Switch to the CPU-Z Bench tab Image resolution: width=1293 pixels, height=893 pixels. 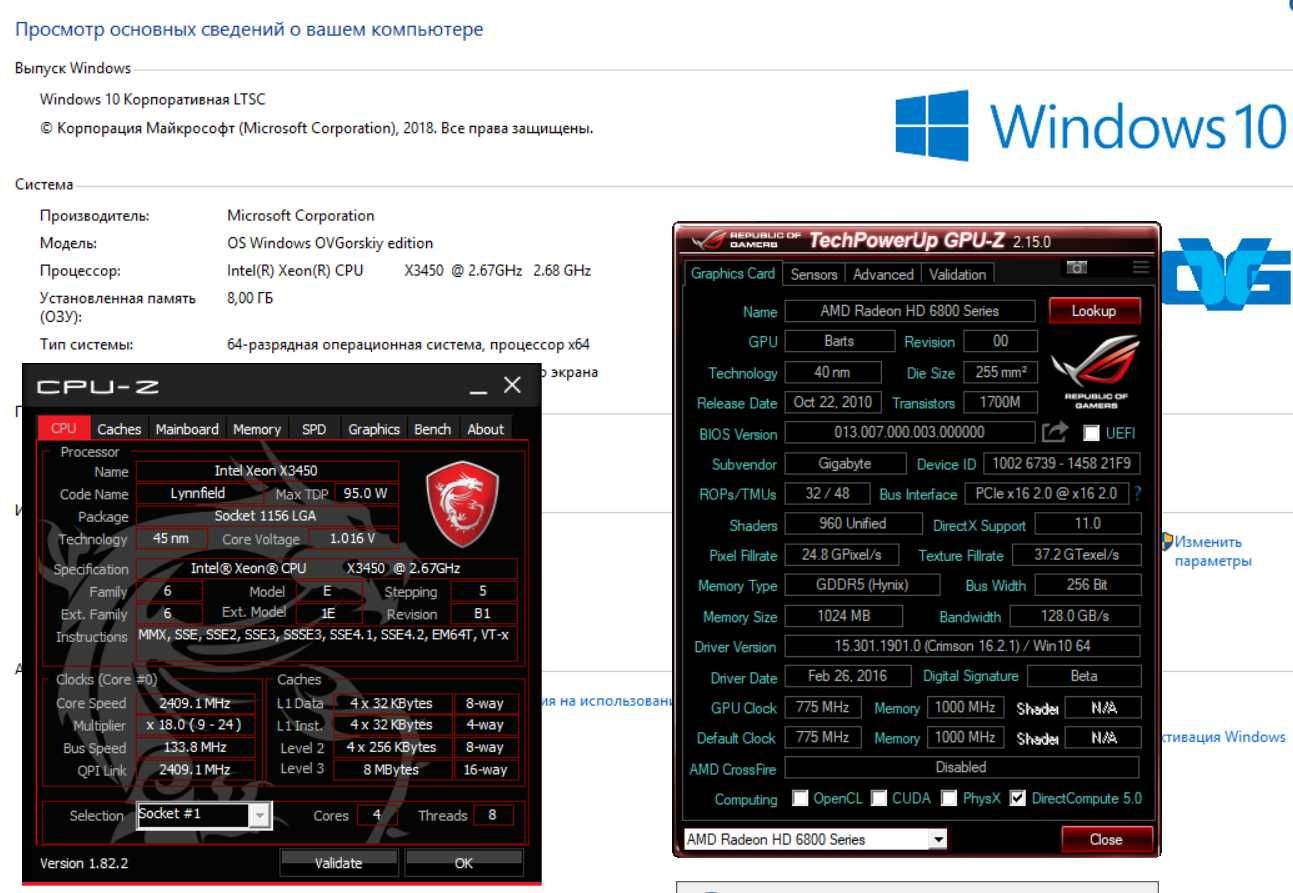pos(432,429)
